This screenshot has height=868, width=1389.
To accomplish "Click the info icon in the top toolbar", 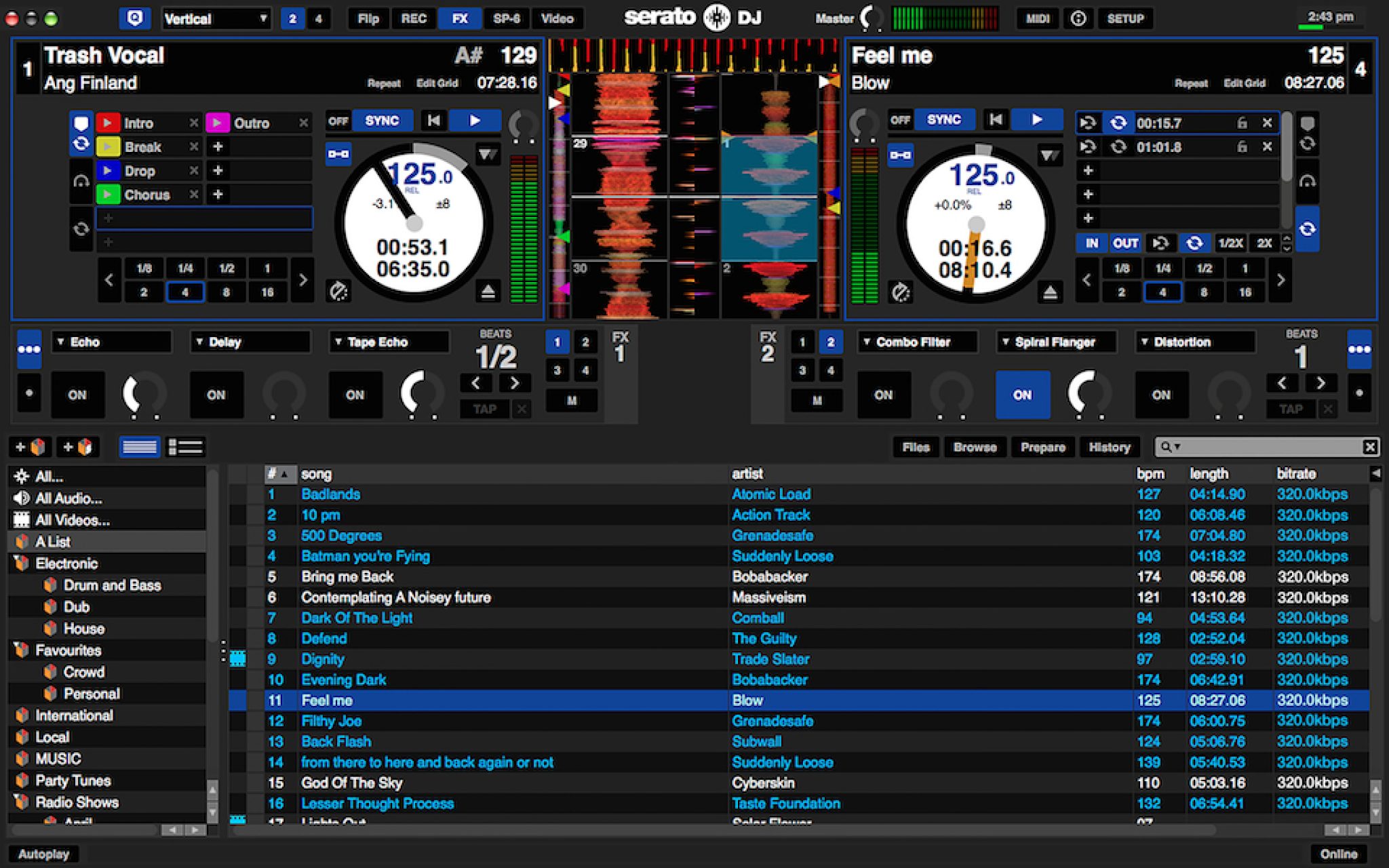I will 1079,18.
